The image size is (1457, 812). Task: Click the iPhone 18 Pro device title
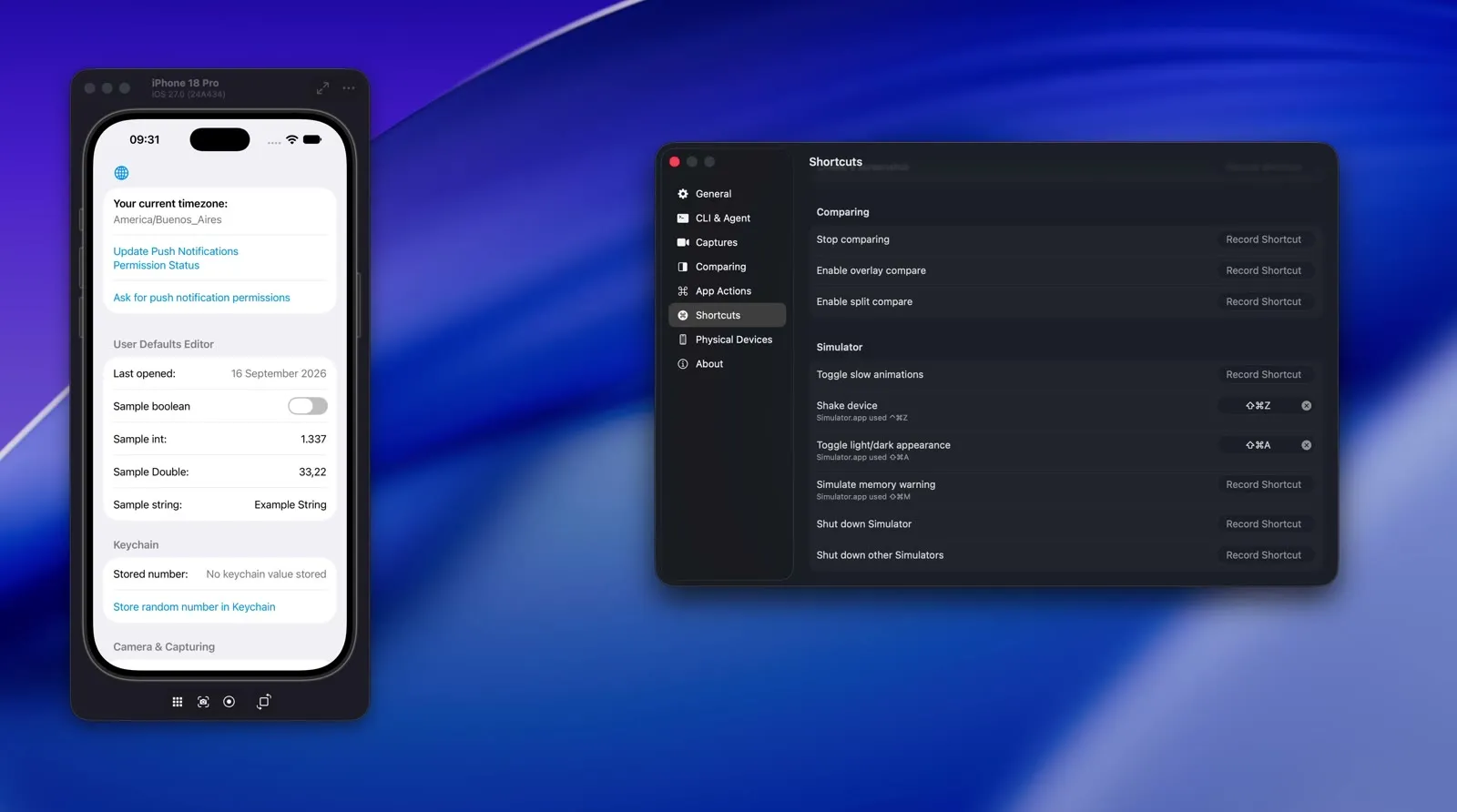coord(185,83)
